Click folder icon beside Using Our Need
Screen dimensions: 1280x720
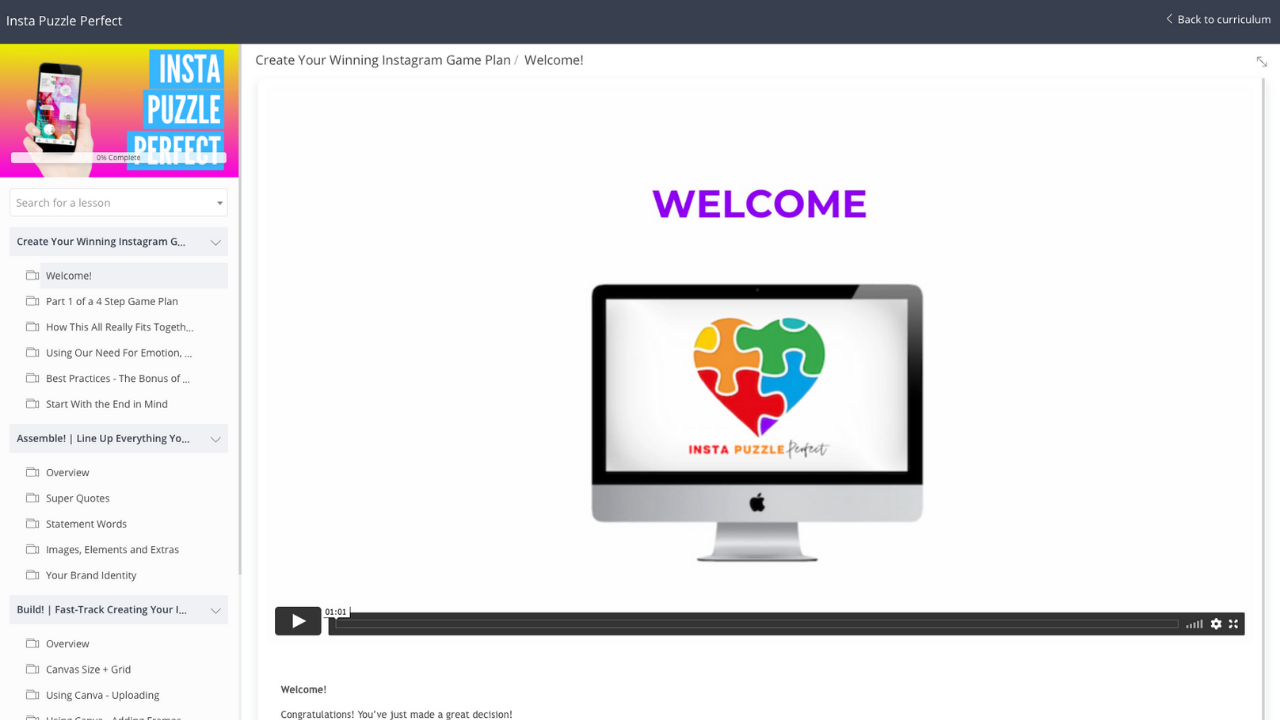32,352
